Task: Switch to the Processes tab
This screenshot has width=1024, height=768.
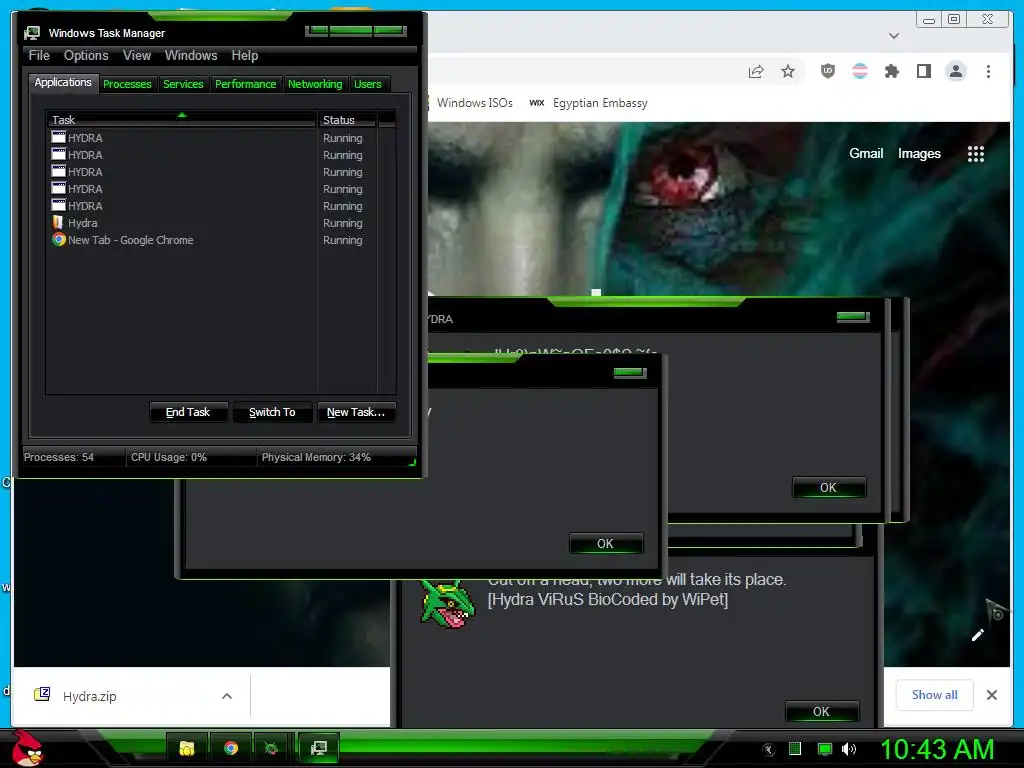Action: coord(127,84)
